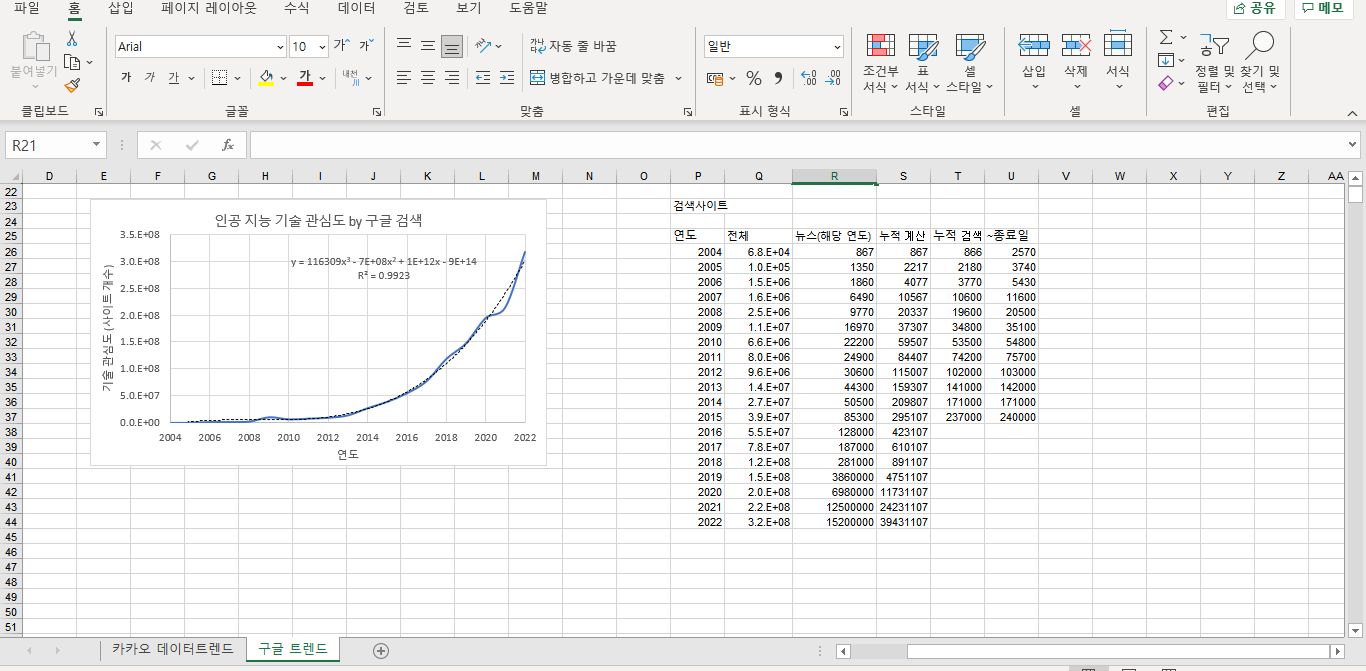
Task: Click 병합하고 가운데 맞춤 merge button
Action: (x=597, y=77)
